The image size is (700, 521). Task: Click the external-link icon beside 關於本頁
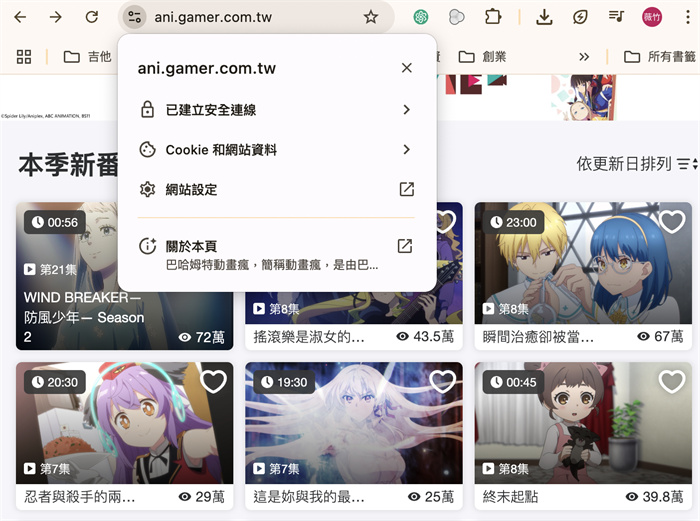(x=404, y=246)
